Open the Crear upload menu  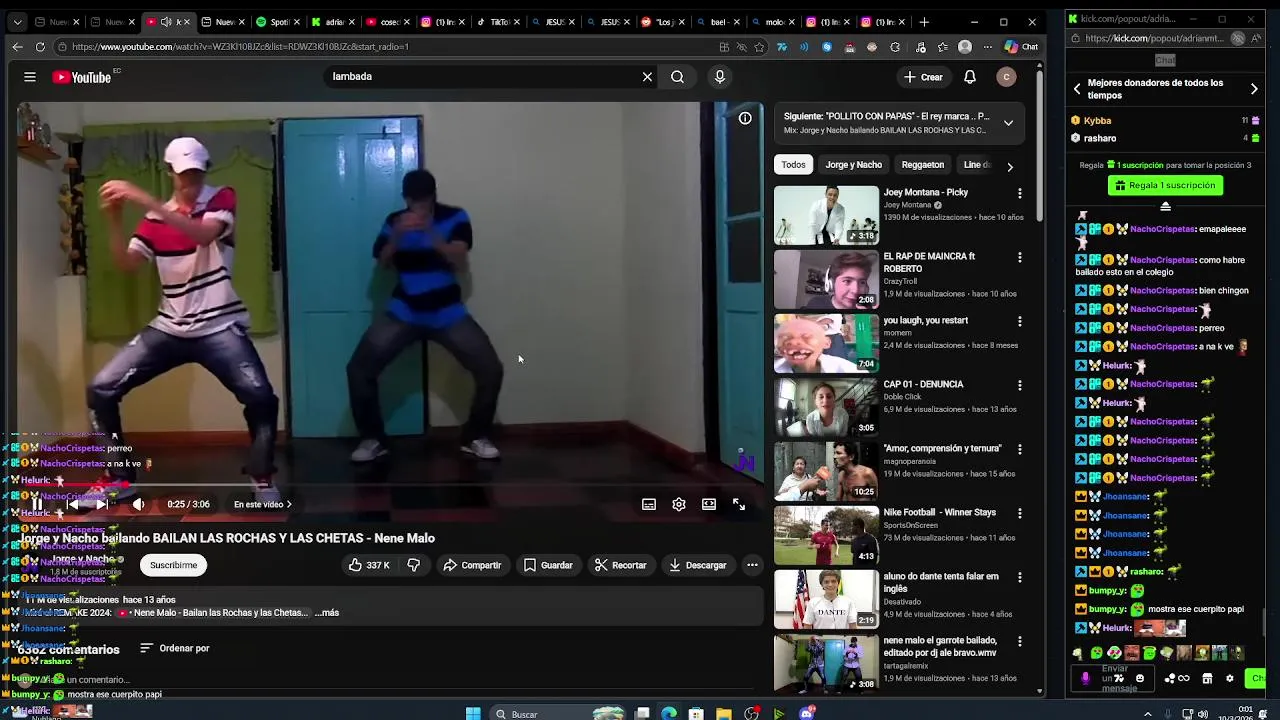point(923,77)
